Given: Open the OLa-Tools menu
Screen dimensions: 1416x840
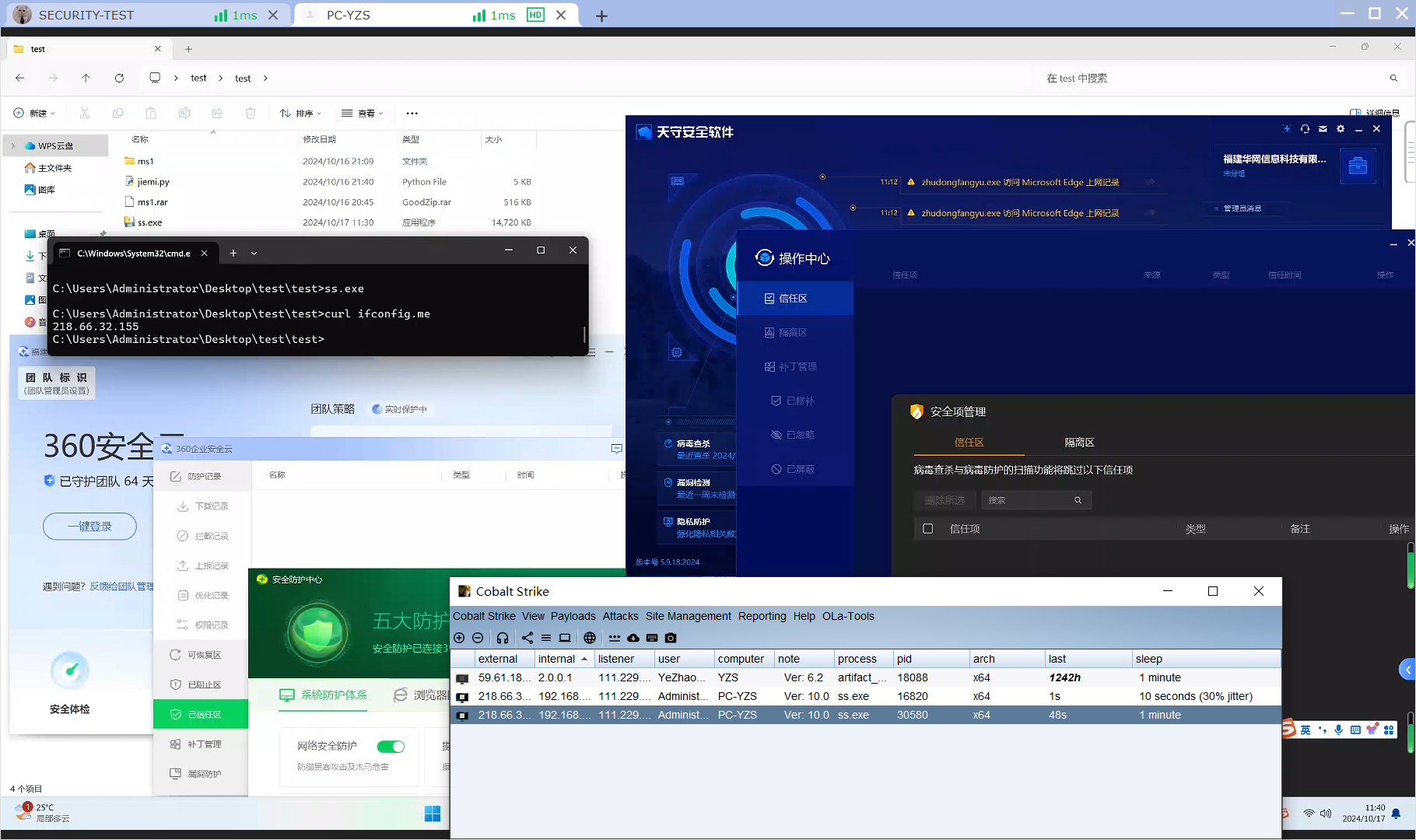Looking at the screenshot, I should tap(848, 616).
